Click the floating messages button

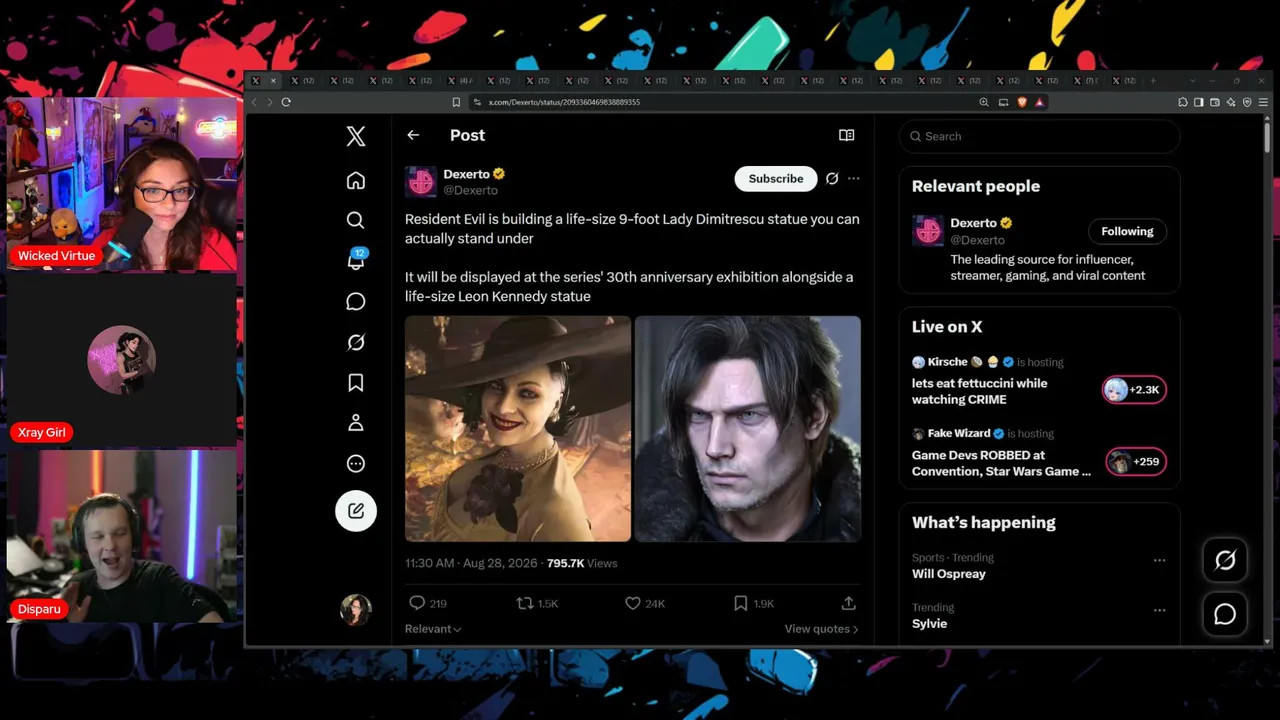[x=1225, y=614]
